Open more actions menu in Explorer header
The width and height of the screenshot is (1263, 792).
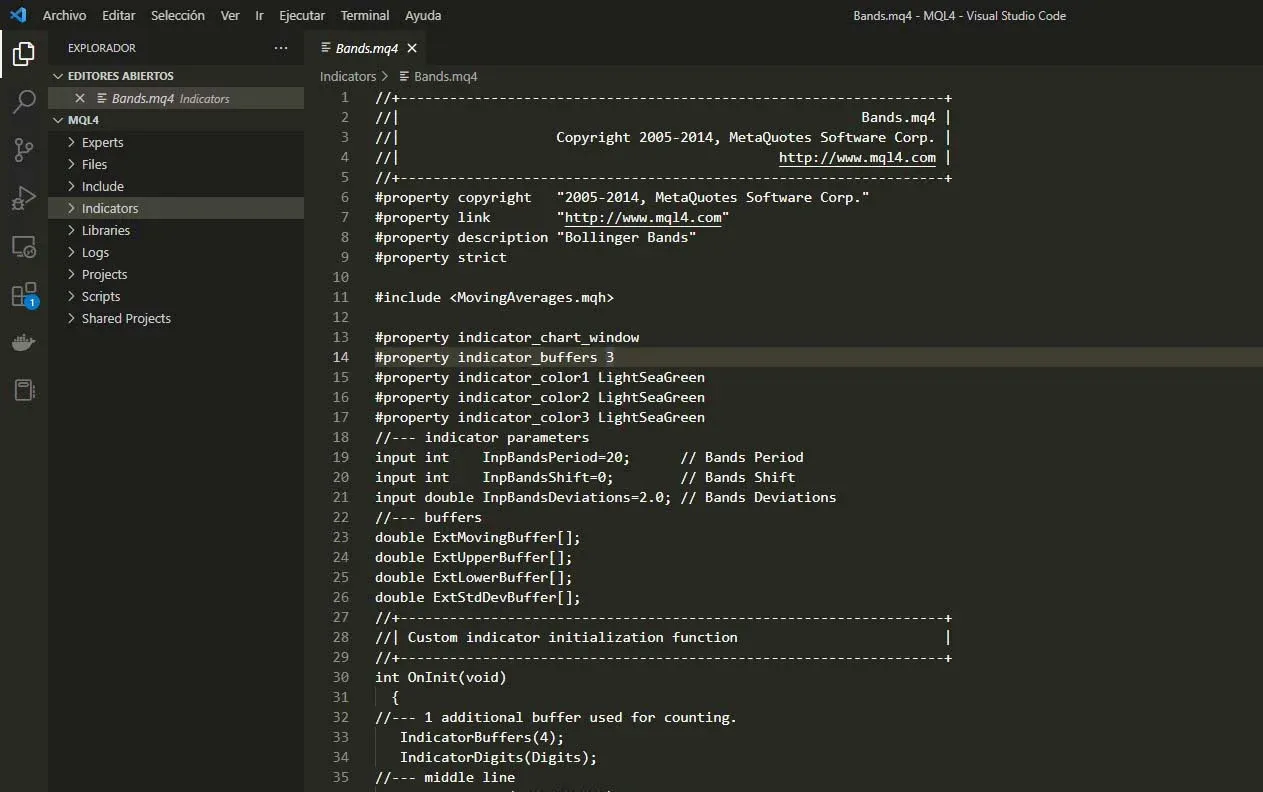tap(281, 47)
